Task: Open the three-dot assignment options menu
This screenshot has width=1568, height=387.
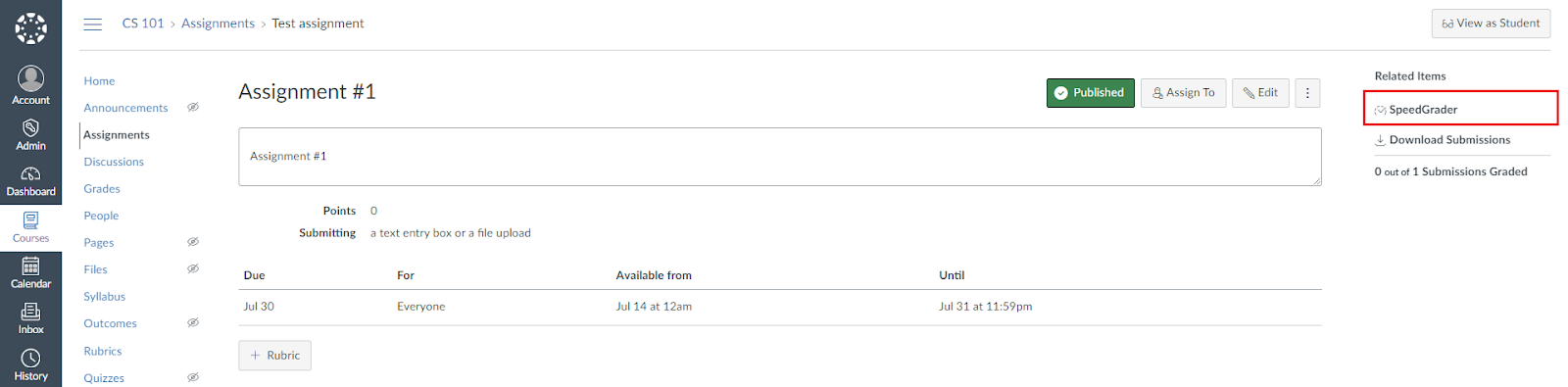Action: pyautogui.click(x=1307, y=93)
